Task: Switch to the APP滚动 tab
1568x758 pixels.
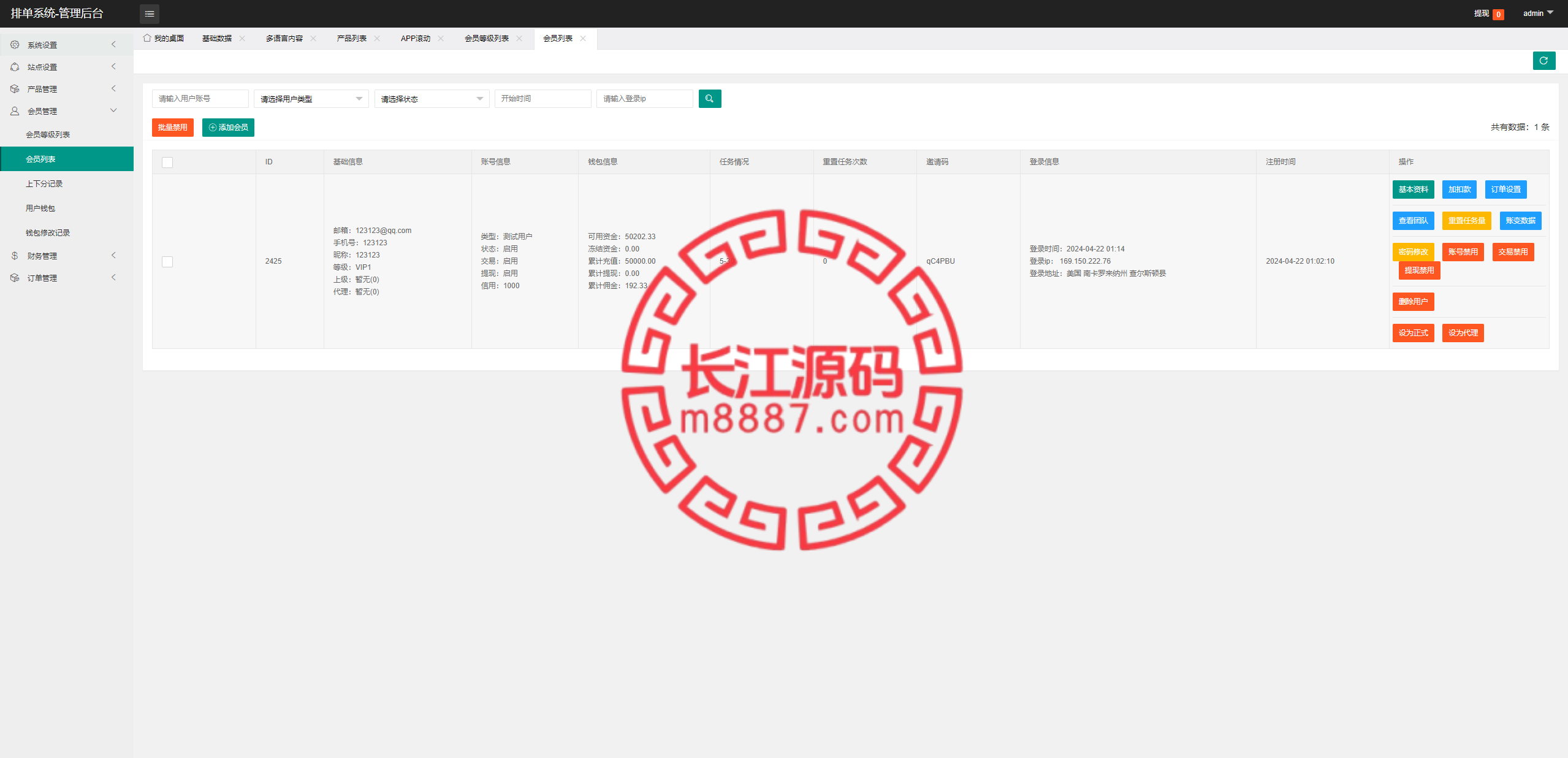Action: point(416,38)
